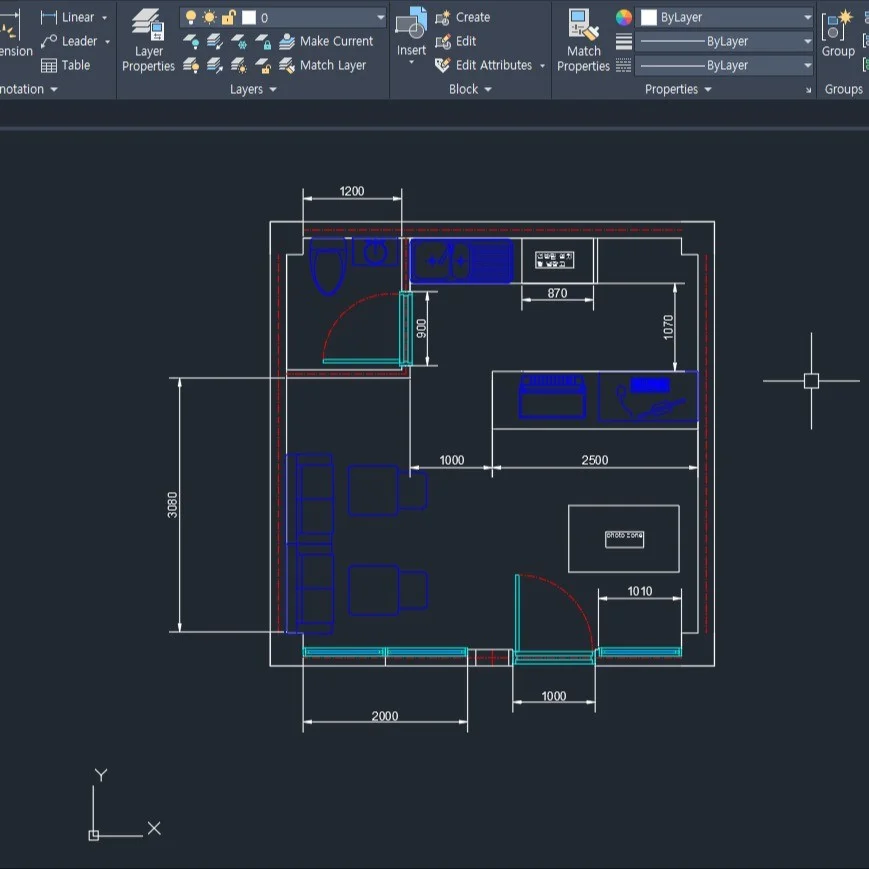This screenshot has height=869, width=869.
Task: Click the Group objects icon
Action: [837, 26]
